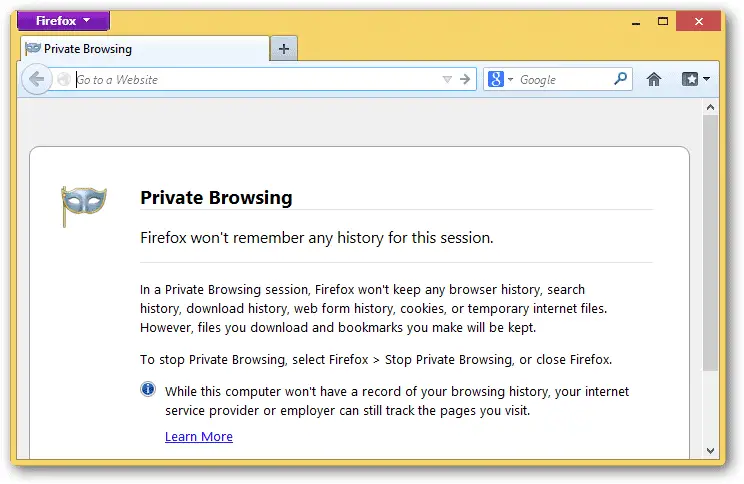Open the Google search engine selector
The width and height of the screenshot is (744, 484).
(x=500, y=79)
